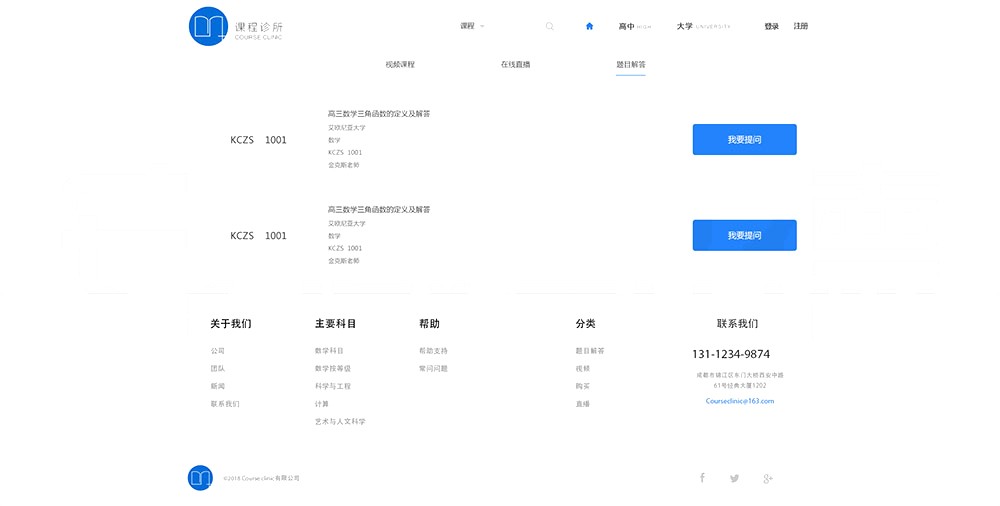The height and width of the screenshot is (506, 1000).
Task: Expand the 课程 dropdown in header
Action: [472, 26]
